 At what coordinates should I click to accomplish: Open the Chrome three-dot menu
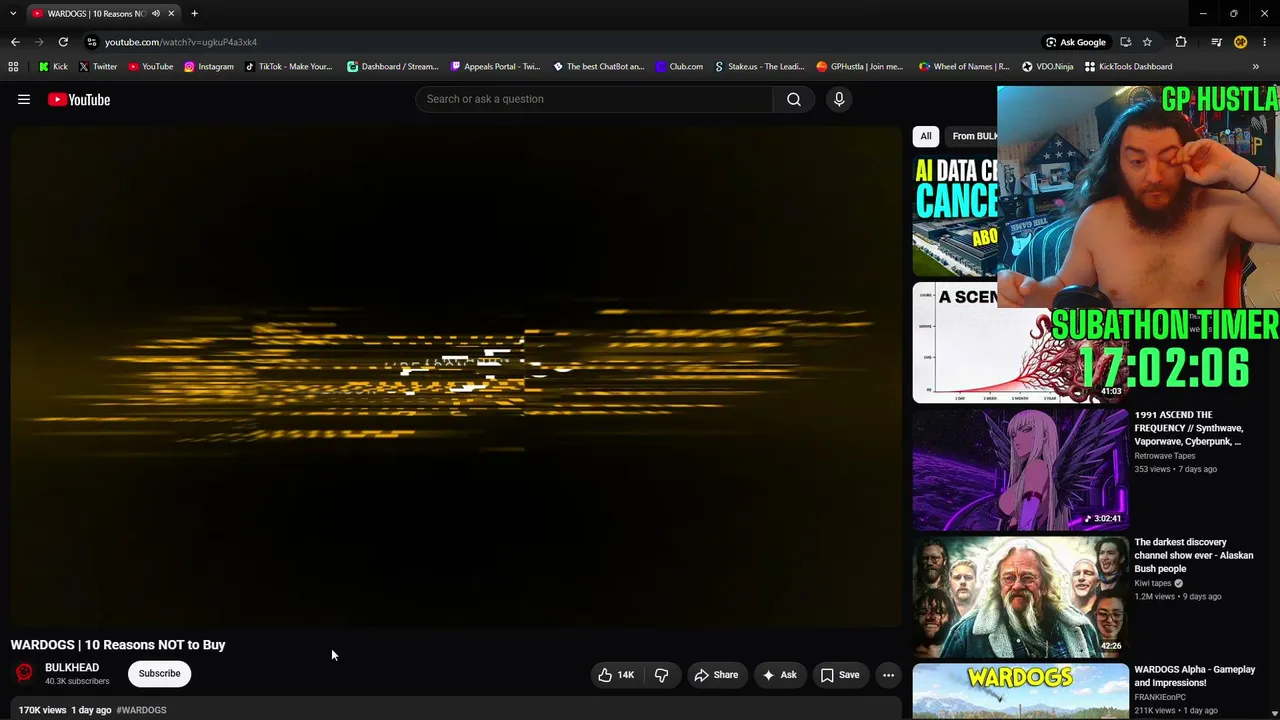point(1265,42)
